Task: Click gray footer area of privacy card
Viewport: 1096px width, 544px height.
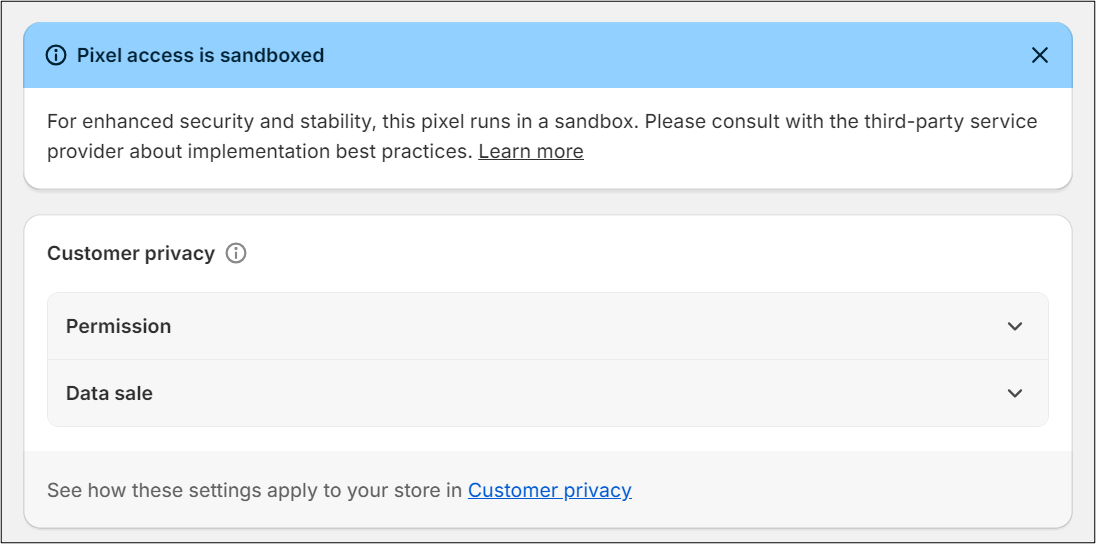Action: coord(850,490)
